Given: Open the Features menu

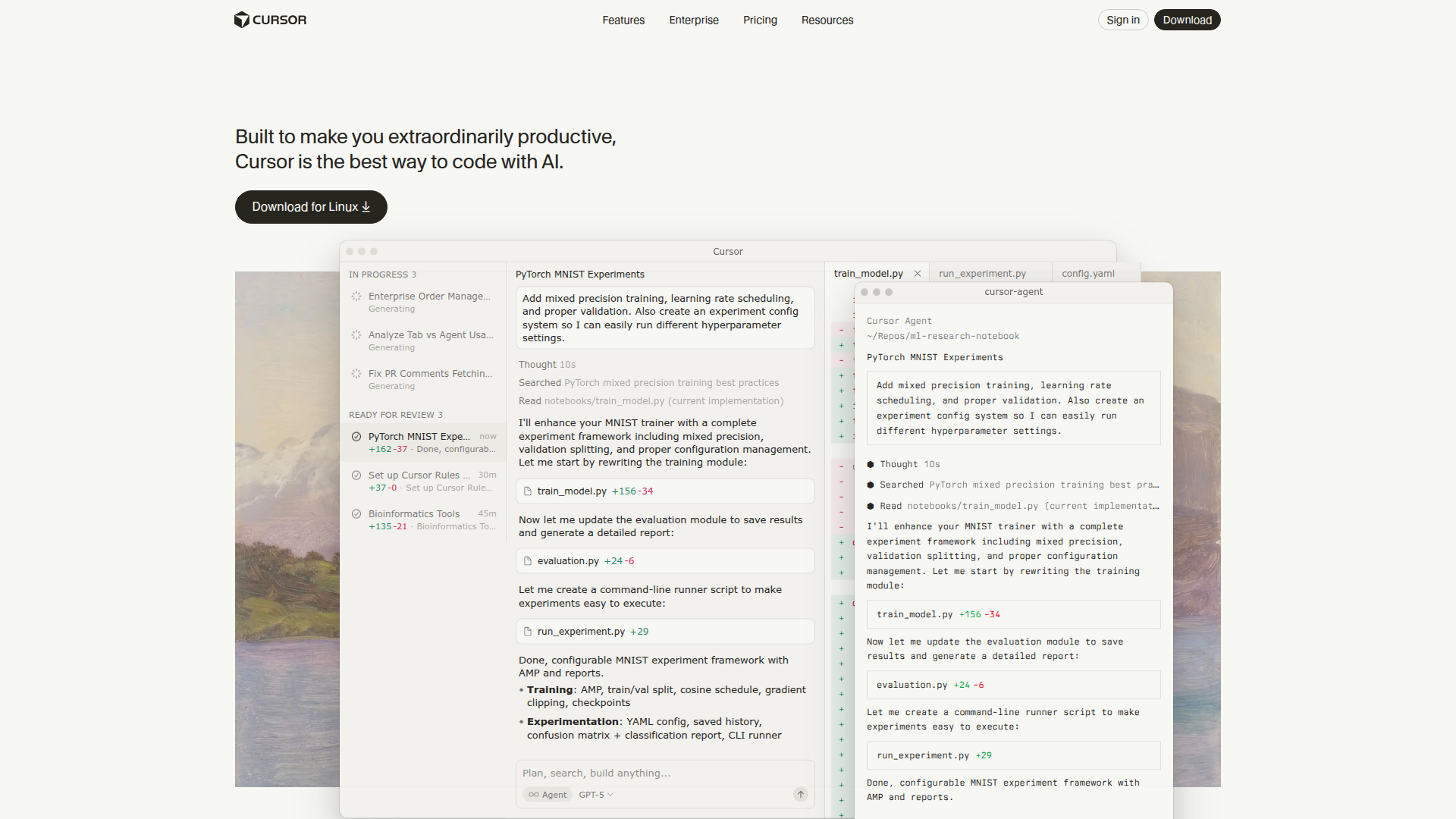Looking at the screenshot, I should point(623,20).
